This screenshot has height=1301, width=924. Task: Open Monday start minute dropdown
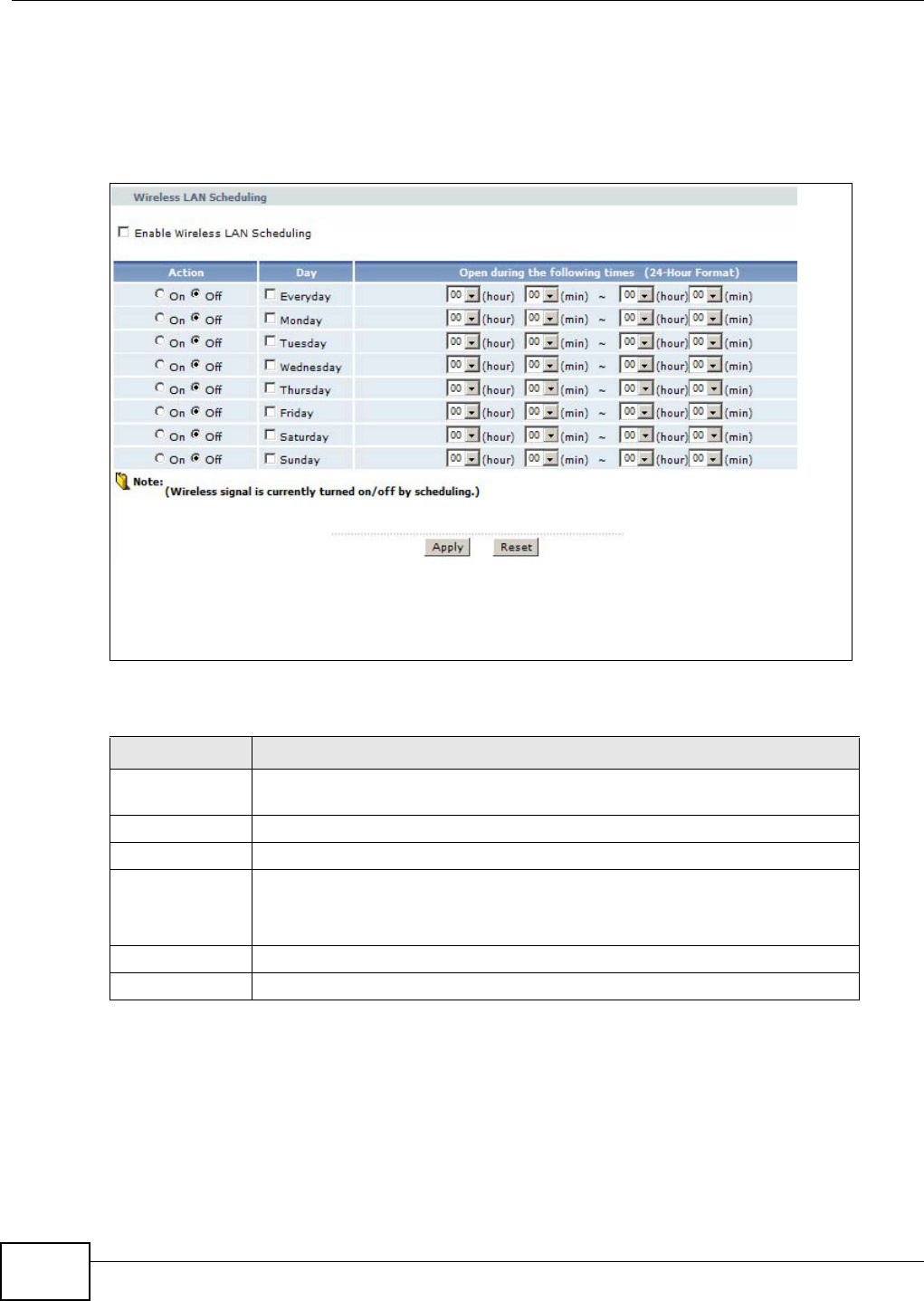541,319
